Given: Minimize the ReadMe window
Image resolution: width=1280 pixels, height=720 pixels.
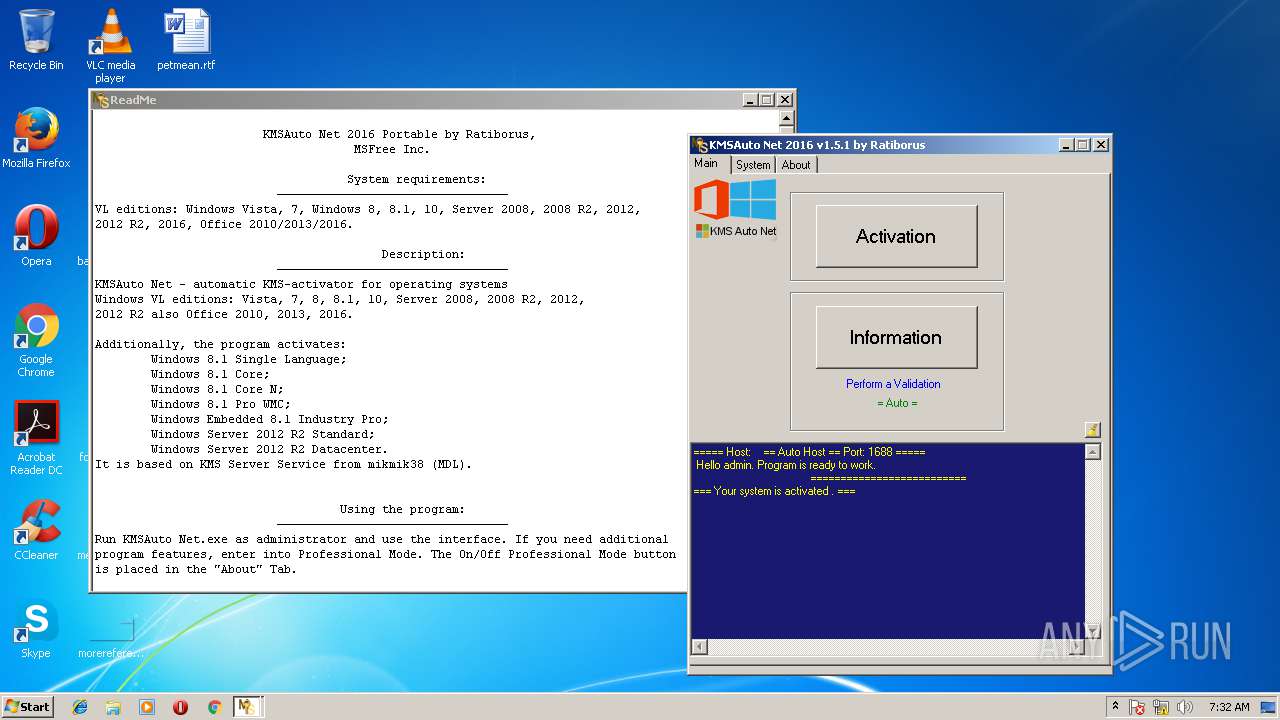Looking at the screenshot, I should tap(750, 100).
